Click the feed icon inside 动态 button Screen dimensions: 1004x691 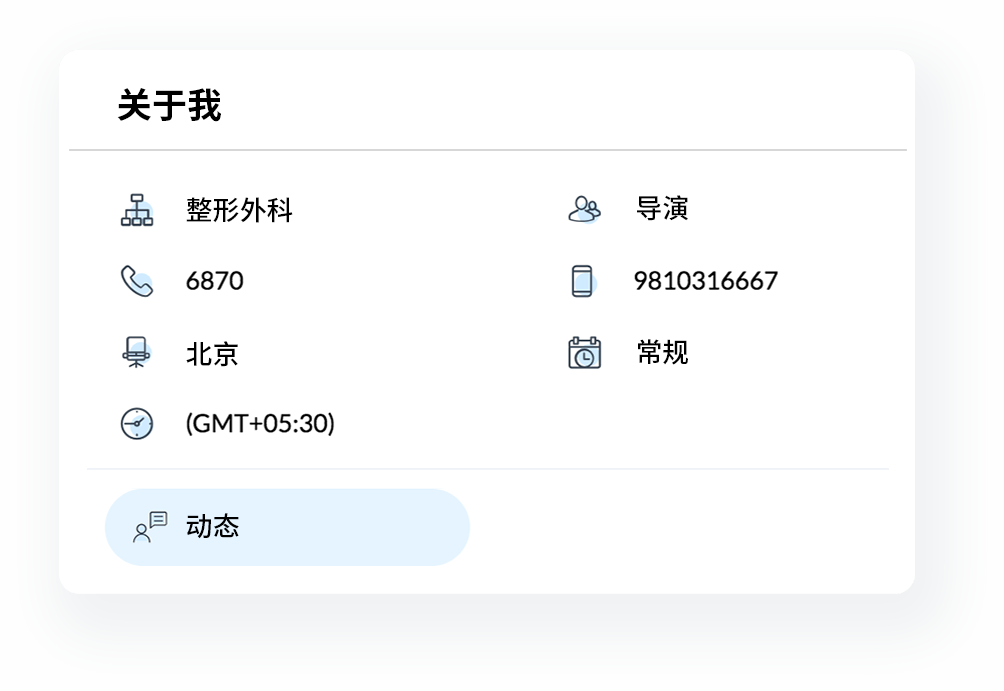pyautogui.click(x=150, y=527)
